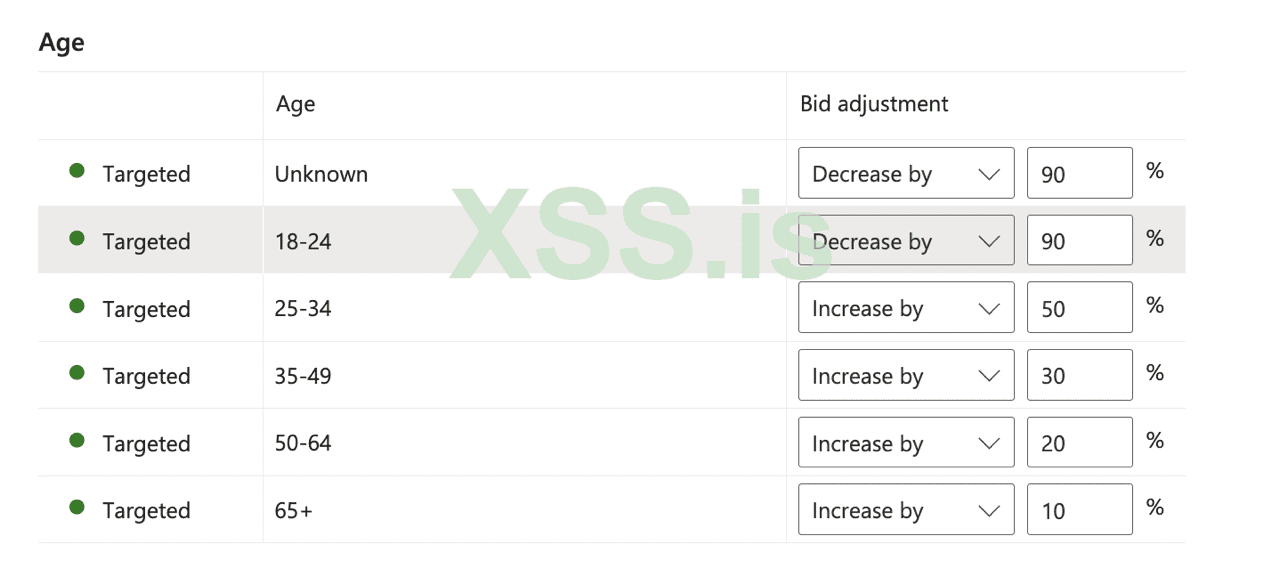
Task: Click the green status dot for 25-34
Action: point(77,306)
